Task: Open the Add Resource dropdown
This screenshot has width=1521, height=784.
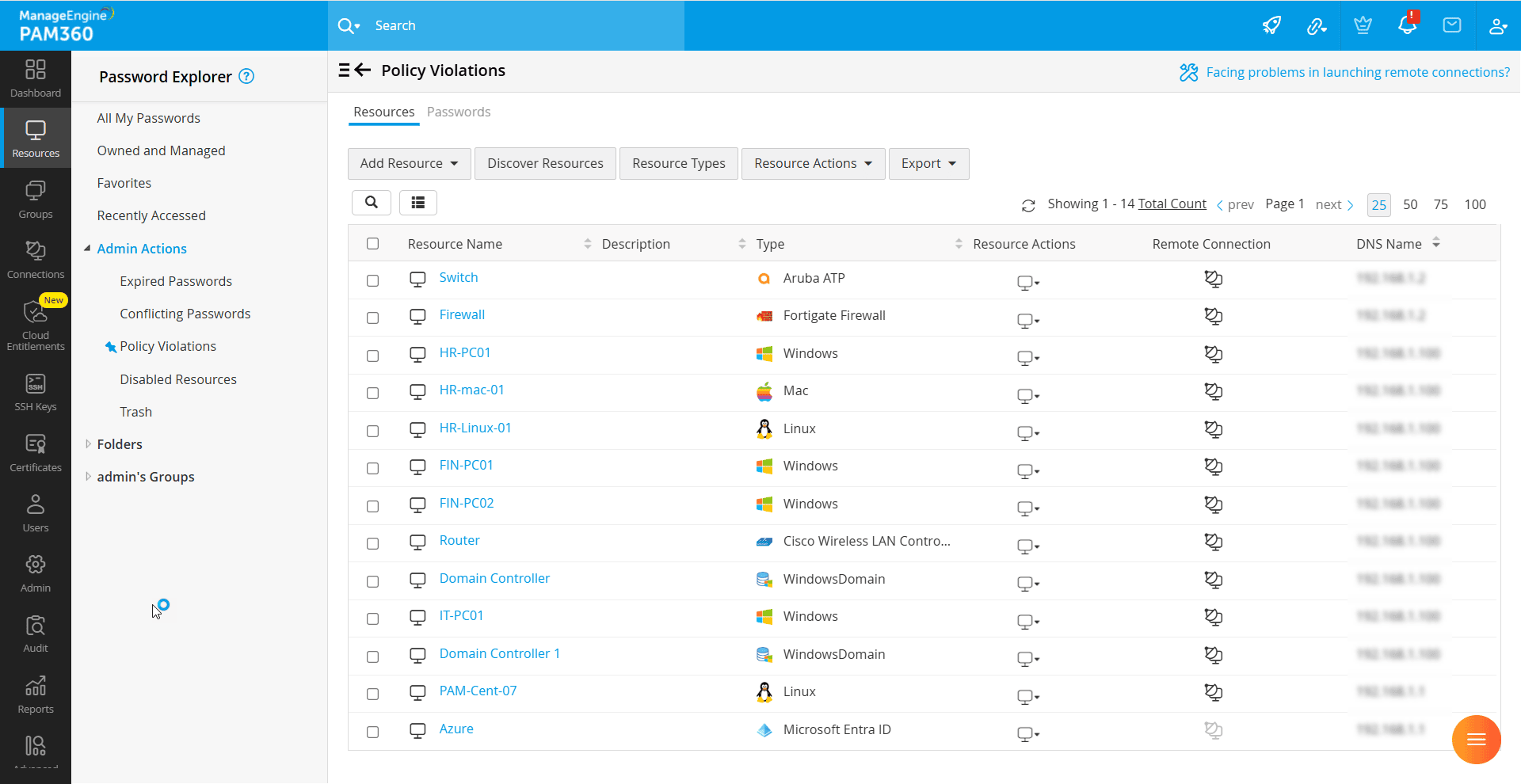Action: pyautogui.click(x=409, y=164)
